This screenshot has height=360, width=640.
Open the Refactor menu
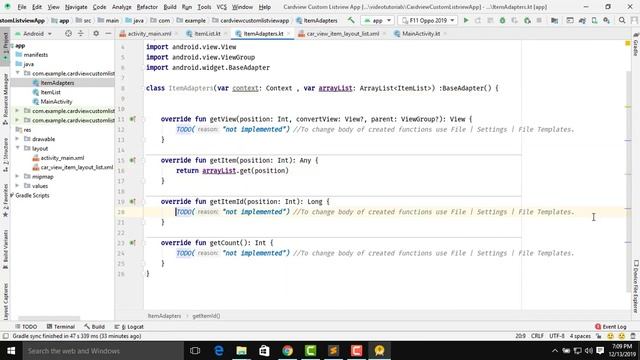[147, 7]
